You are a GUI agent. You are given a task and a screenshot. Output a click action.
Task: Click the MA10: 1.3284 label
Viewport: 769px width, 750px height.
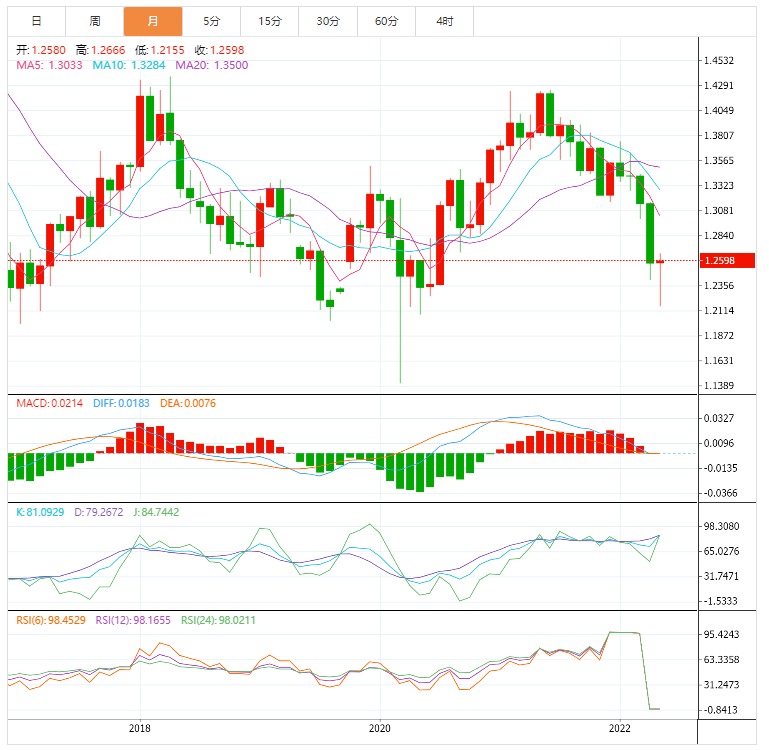click(129, 65)
